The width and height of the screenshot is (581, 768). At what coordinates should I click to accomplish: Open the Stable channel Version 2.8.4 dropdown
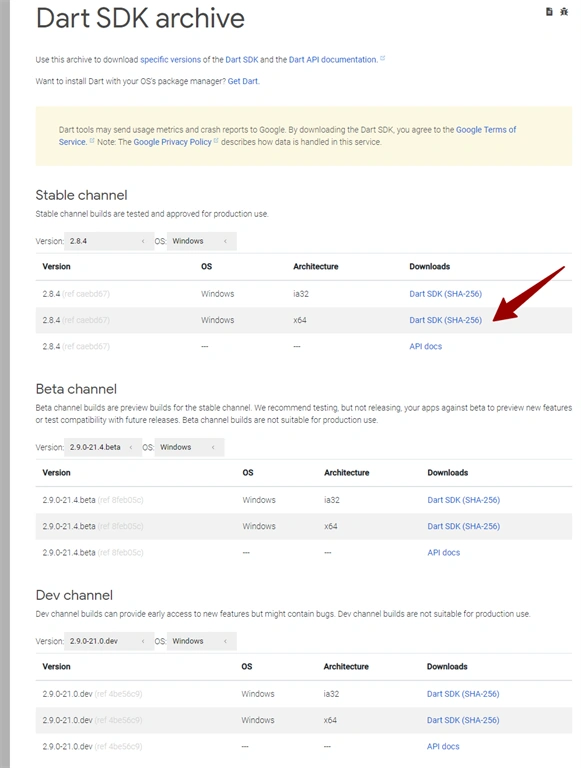(x=107, y=241)
